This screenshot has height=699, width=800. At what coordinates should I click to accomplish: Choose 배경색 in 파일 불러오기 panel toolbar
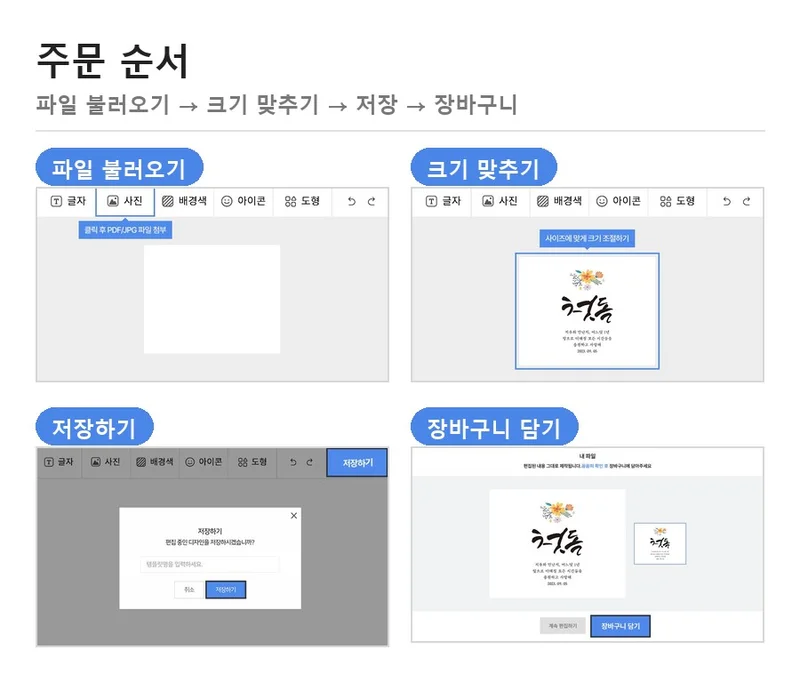[184, 201]
